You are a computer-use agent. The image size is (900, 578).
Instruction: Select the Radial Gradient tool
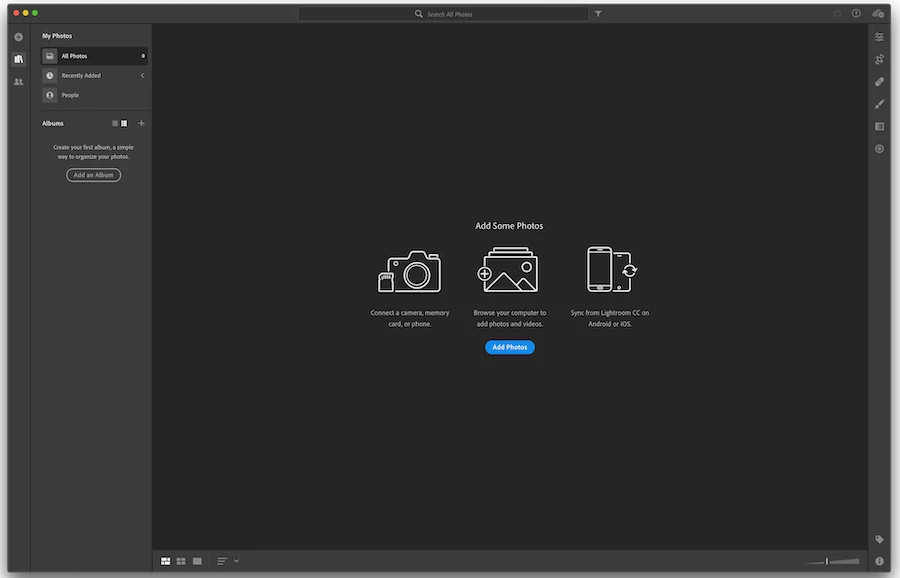coord(879,149)
